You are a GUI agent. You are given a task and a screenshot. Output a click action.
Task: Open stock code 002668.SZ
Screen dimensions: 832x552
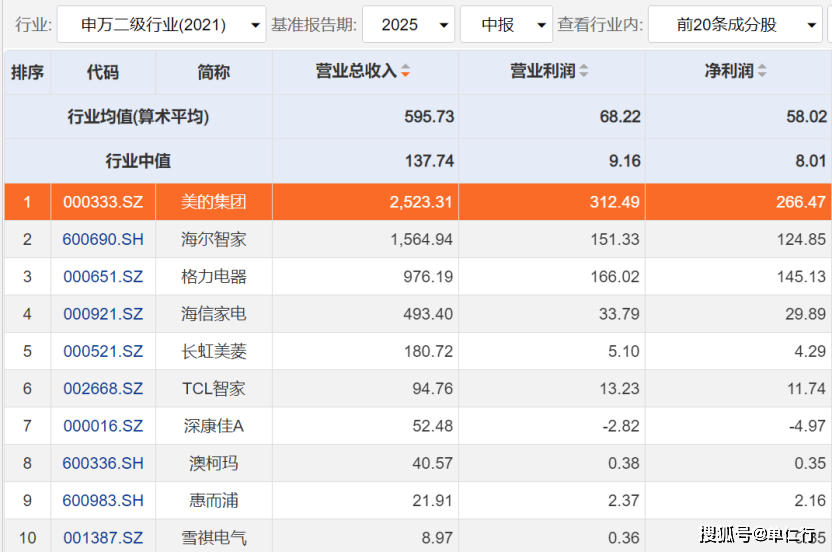coord(103,389)
